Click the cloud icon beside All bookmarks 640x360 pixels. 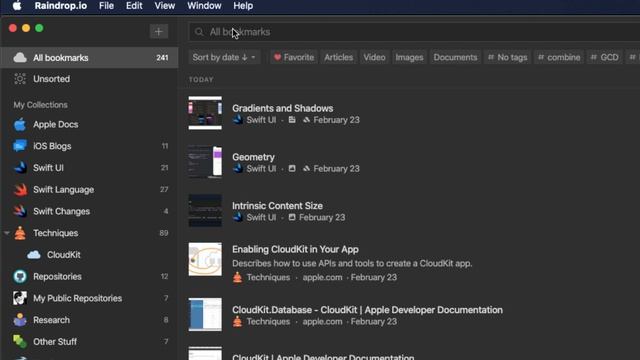coord(20,58)
